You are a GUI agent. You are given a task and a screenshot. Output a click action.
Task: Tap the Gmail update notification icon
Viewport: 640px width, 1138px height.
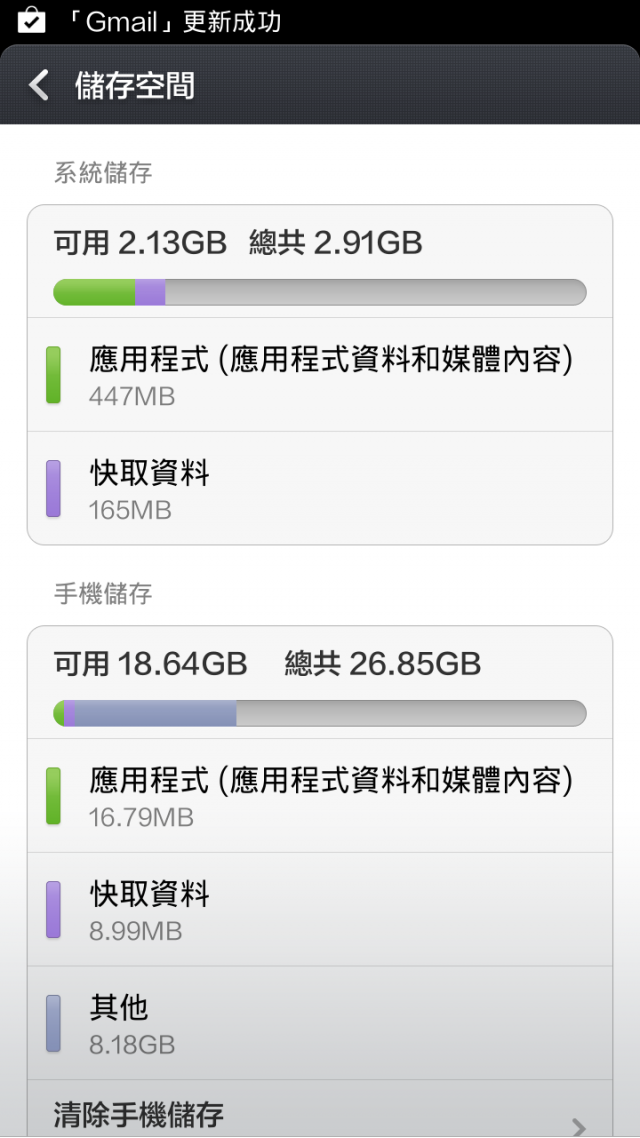pos(31,21)
